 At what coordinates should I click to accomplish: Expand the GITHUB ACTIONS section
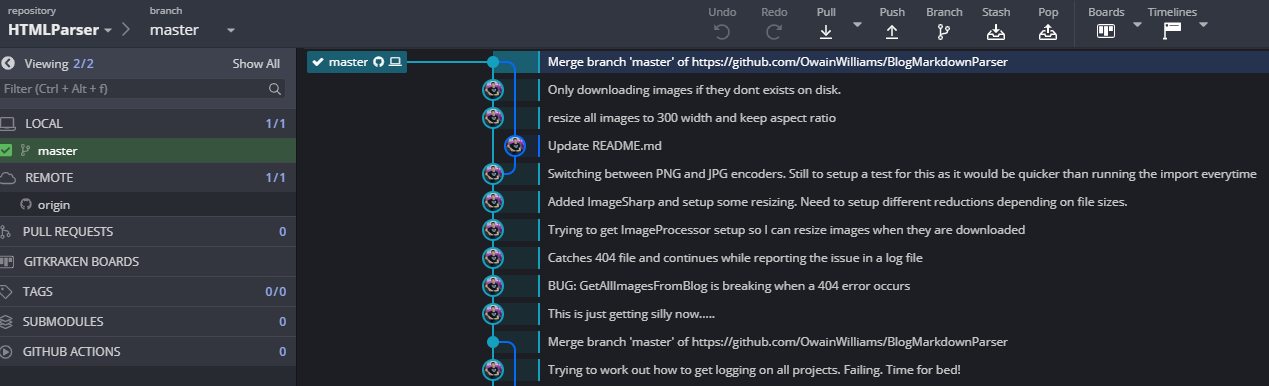(148, 352)
